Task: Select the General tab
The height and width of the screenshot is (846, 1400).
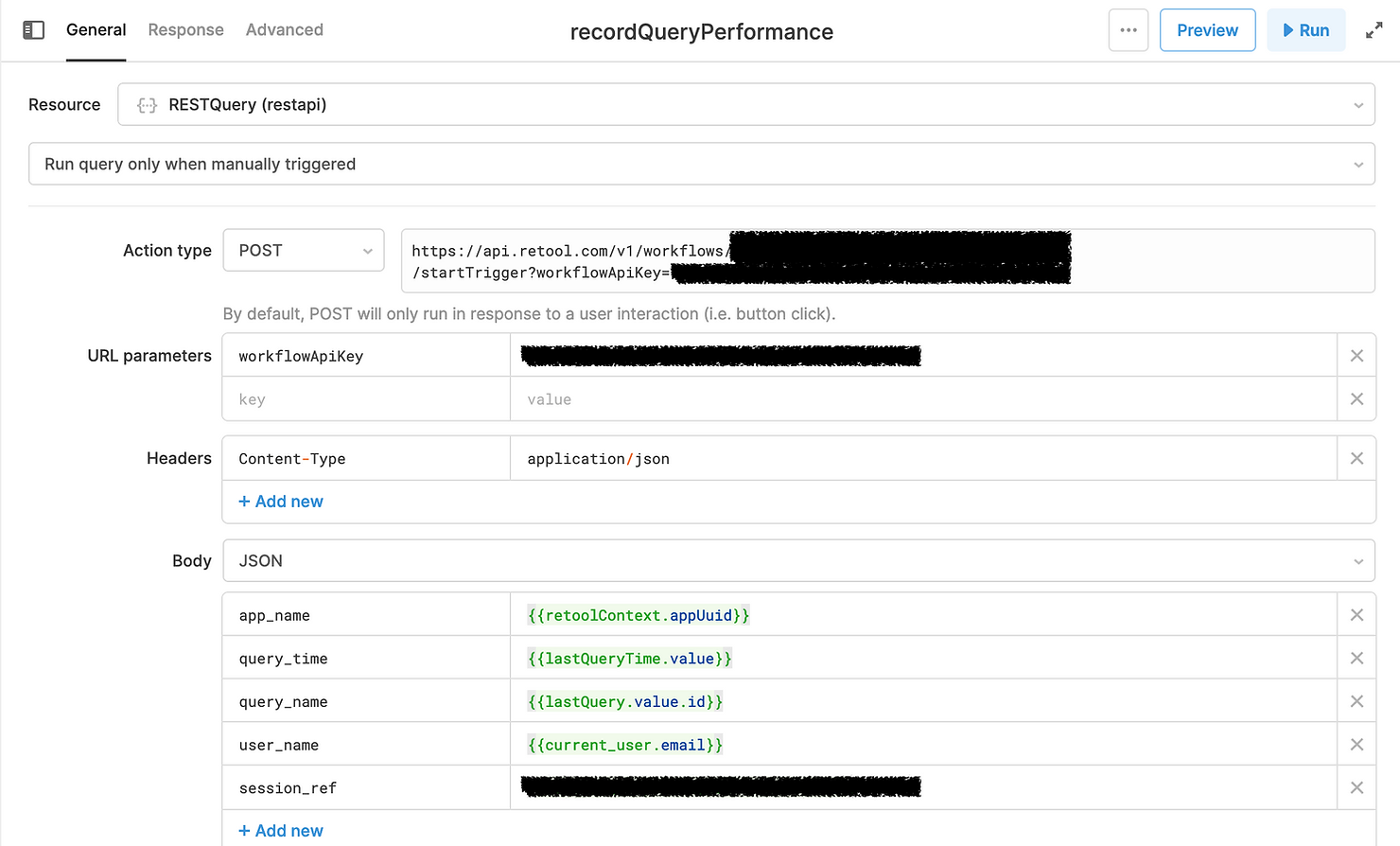Action: (x=96, y=29)
